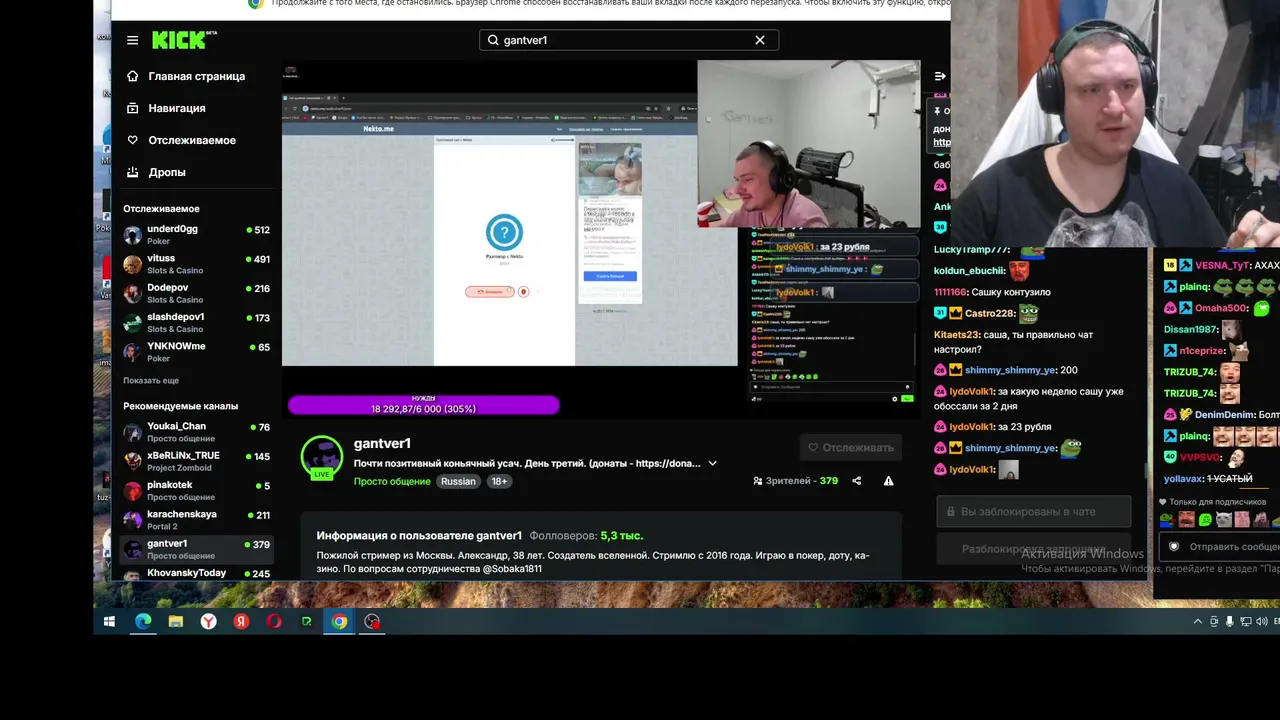
Task: Open KhovanskyToday recommended channel
Action: point(196,573)
